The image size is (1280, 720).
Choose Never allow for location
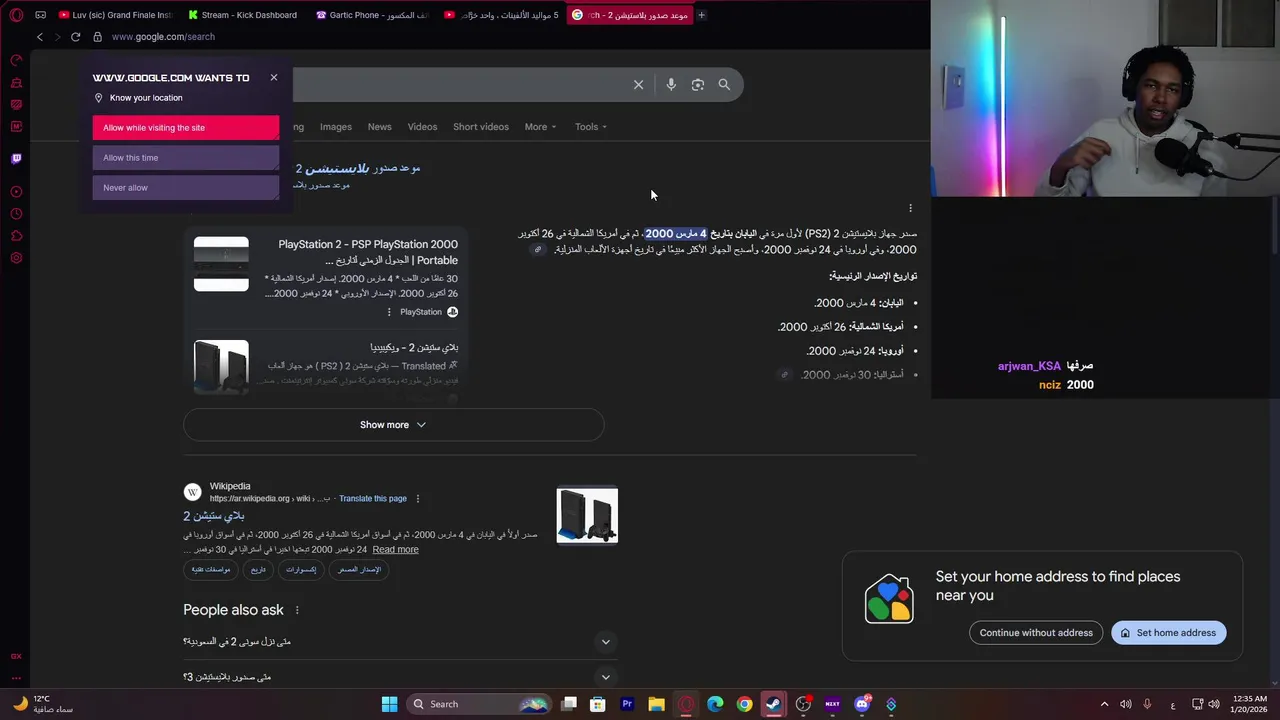click(186, 188)
